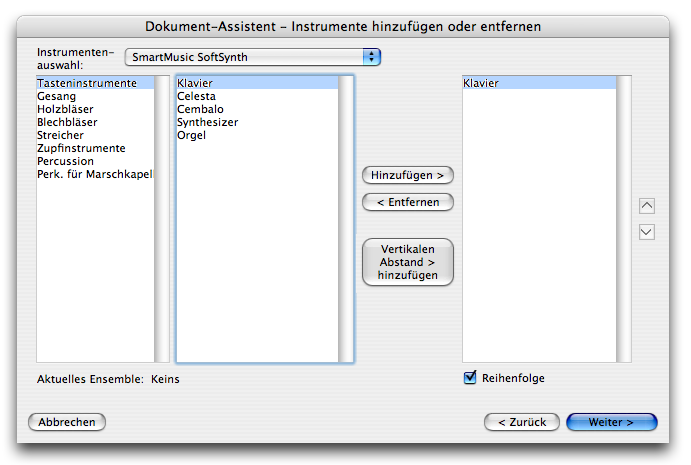The width and height of the screenshot is (691, 465).
Task: Go forward with Weiter button
Action: pos(611,422)
